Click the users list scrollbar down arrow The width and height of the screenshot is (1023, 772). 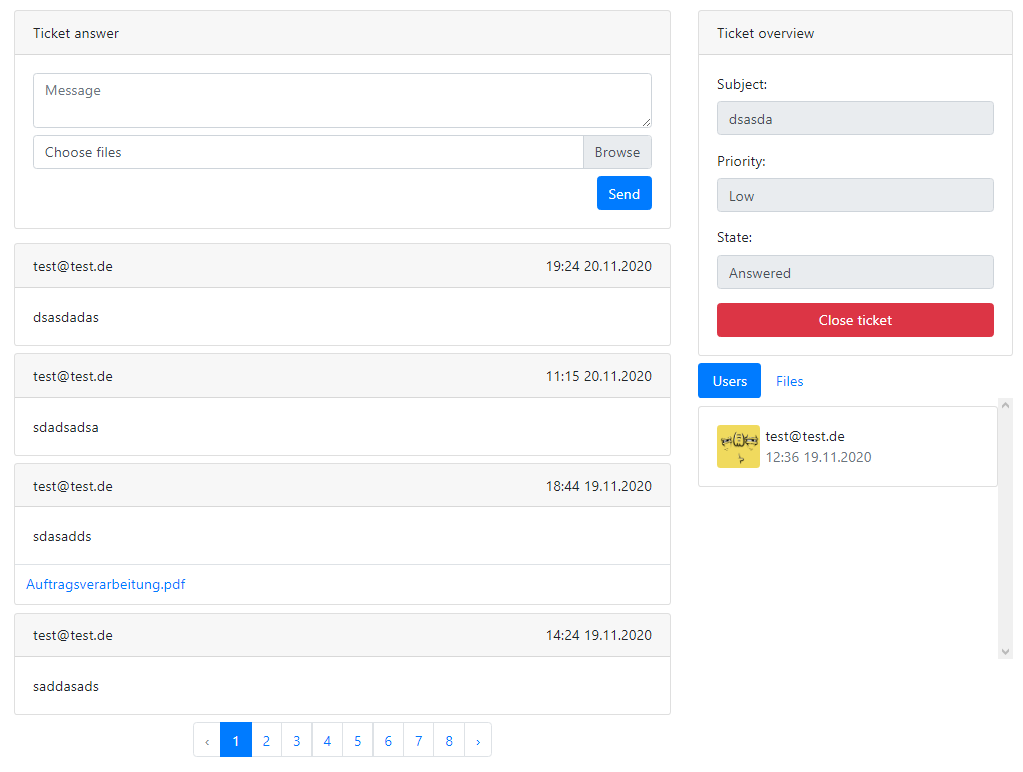point(1005,652)
